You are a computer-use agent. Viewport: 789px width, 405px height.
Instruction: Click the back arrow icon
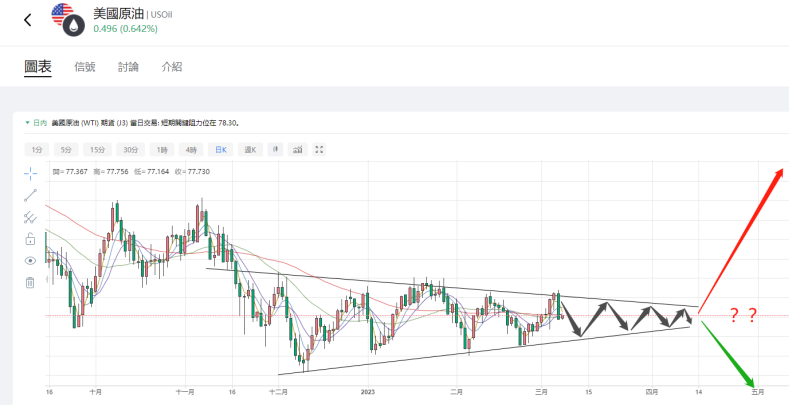(x=27, y=19)
